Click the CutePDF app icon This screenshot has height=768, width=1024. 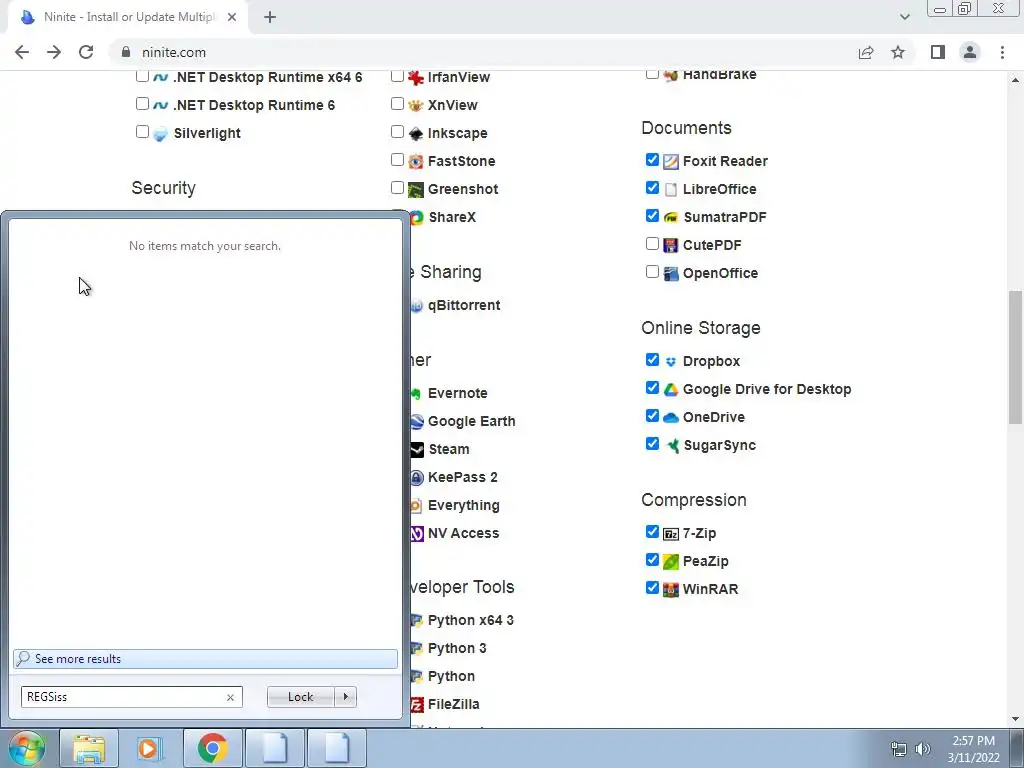click(x=671, y=246)
